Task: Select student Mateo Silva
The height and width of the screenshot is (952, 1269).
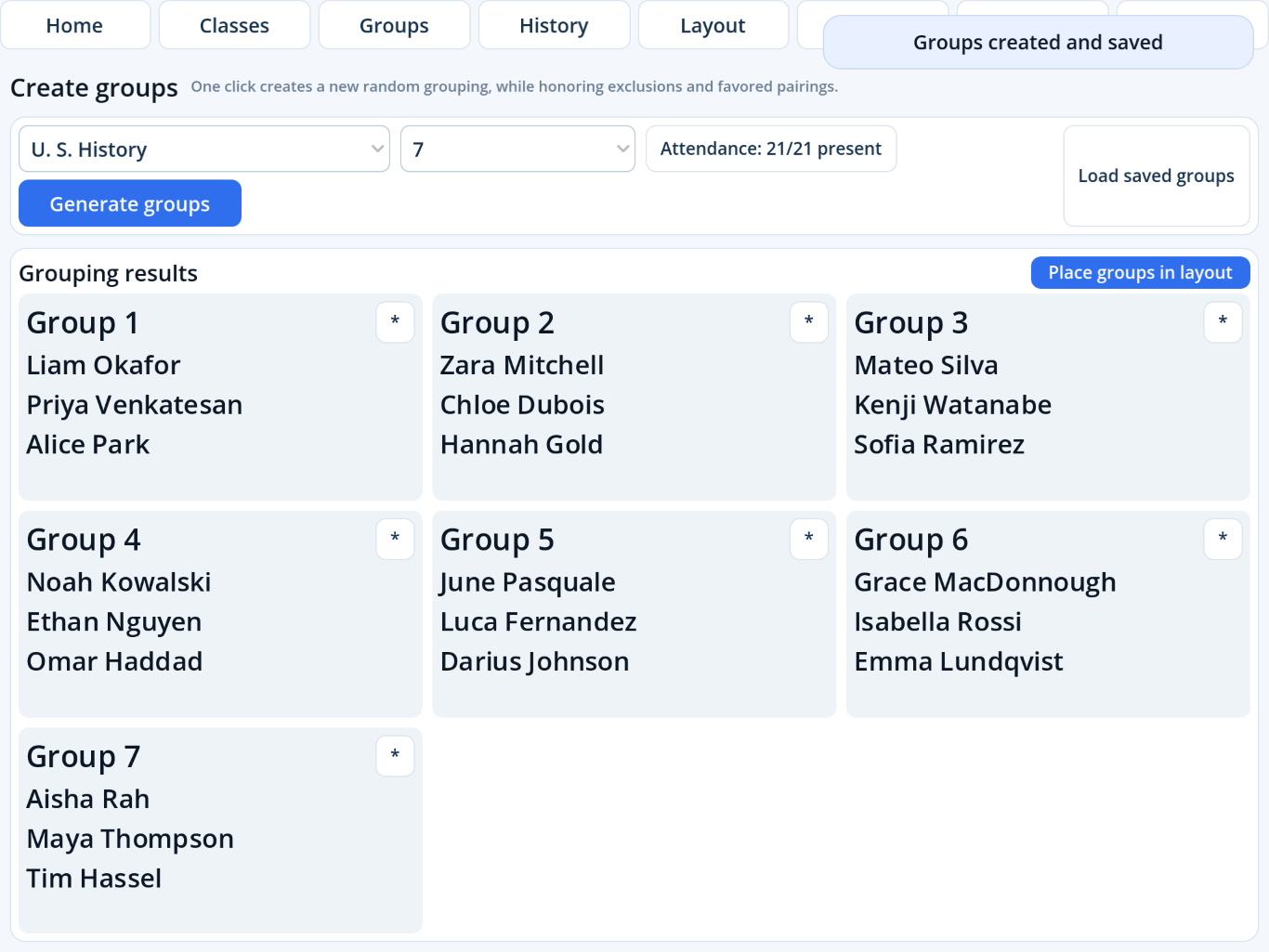Action: tap(926, 365)
